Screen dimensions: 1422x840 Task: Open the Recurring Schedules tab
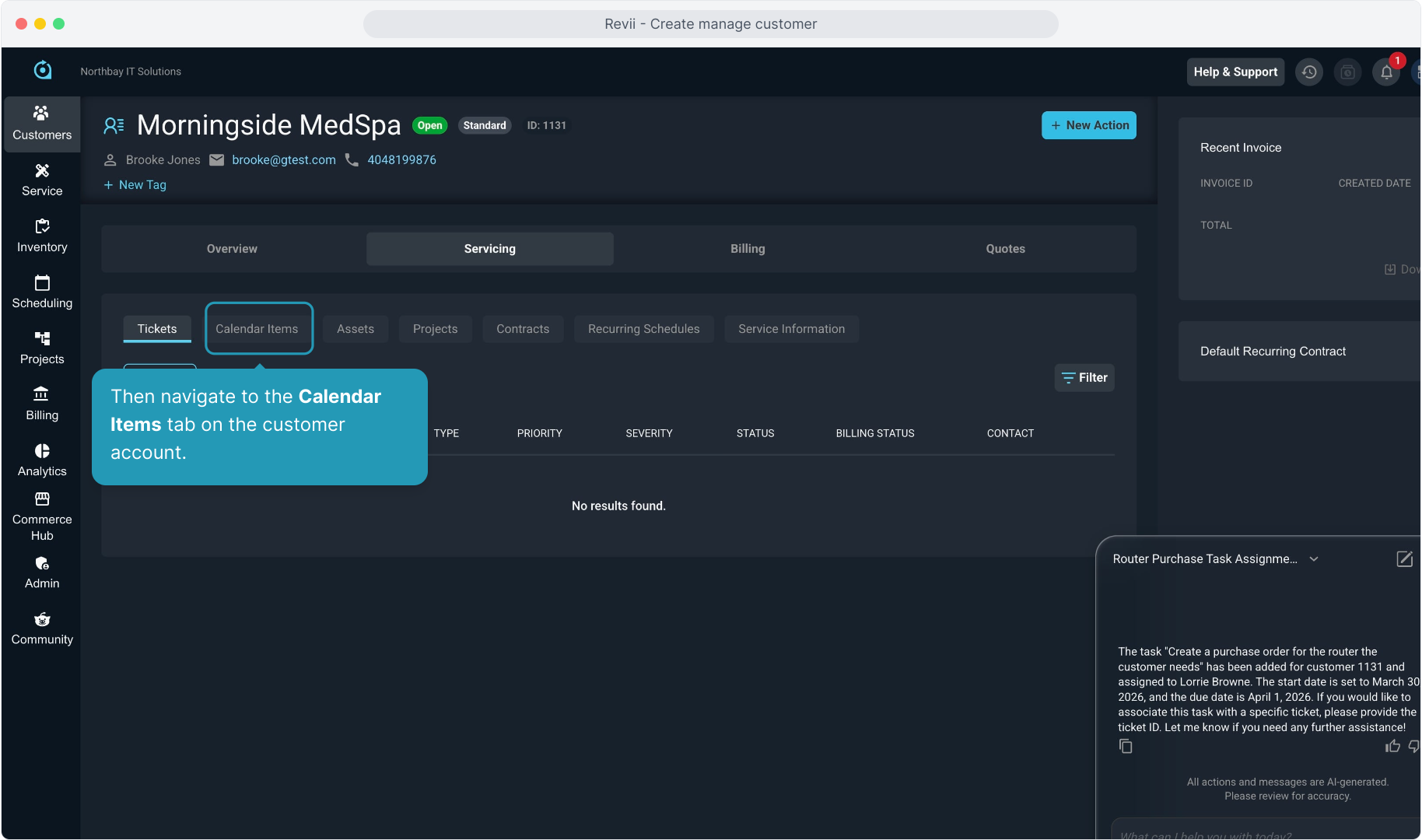[643, 329]
